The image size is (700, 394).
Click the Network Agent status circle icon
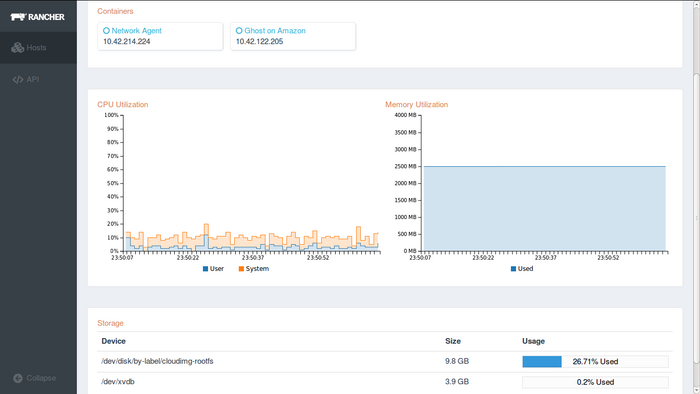tap(106, 31)
